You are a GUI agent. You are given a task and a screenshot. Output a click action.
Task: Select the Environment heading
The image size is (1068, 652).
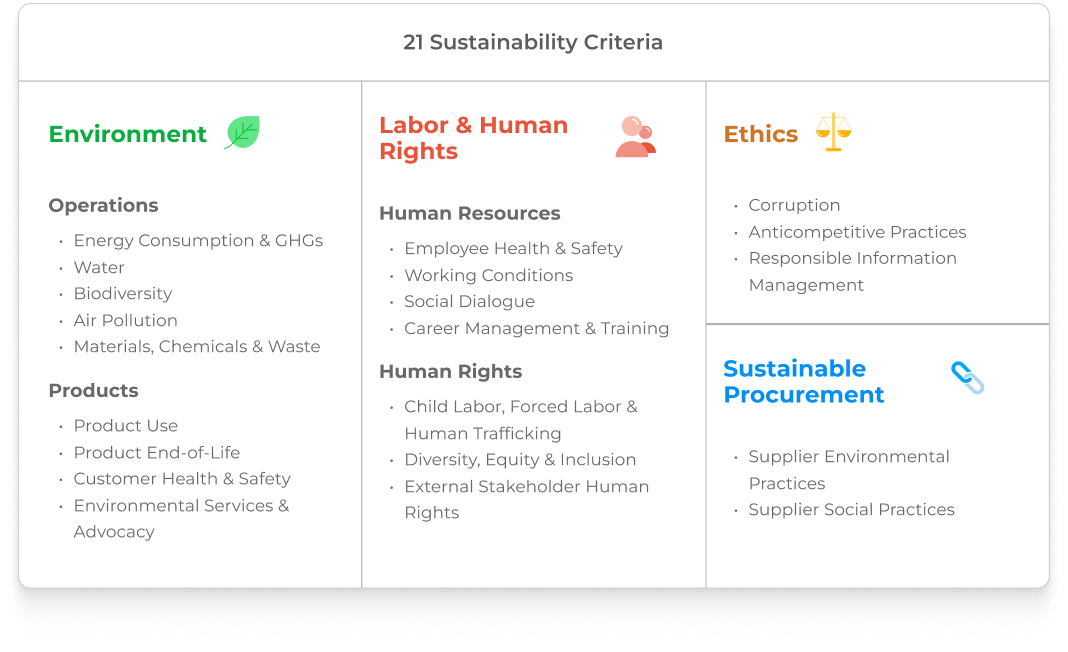(127, 134)
